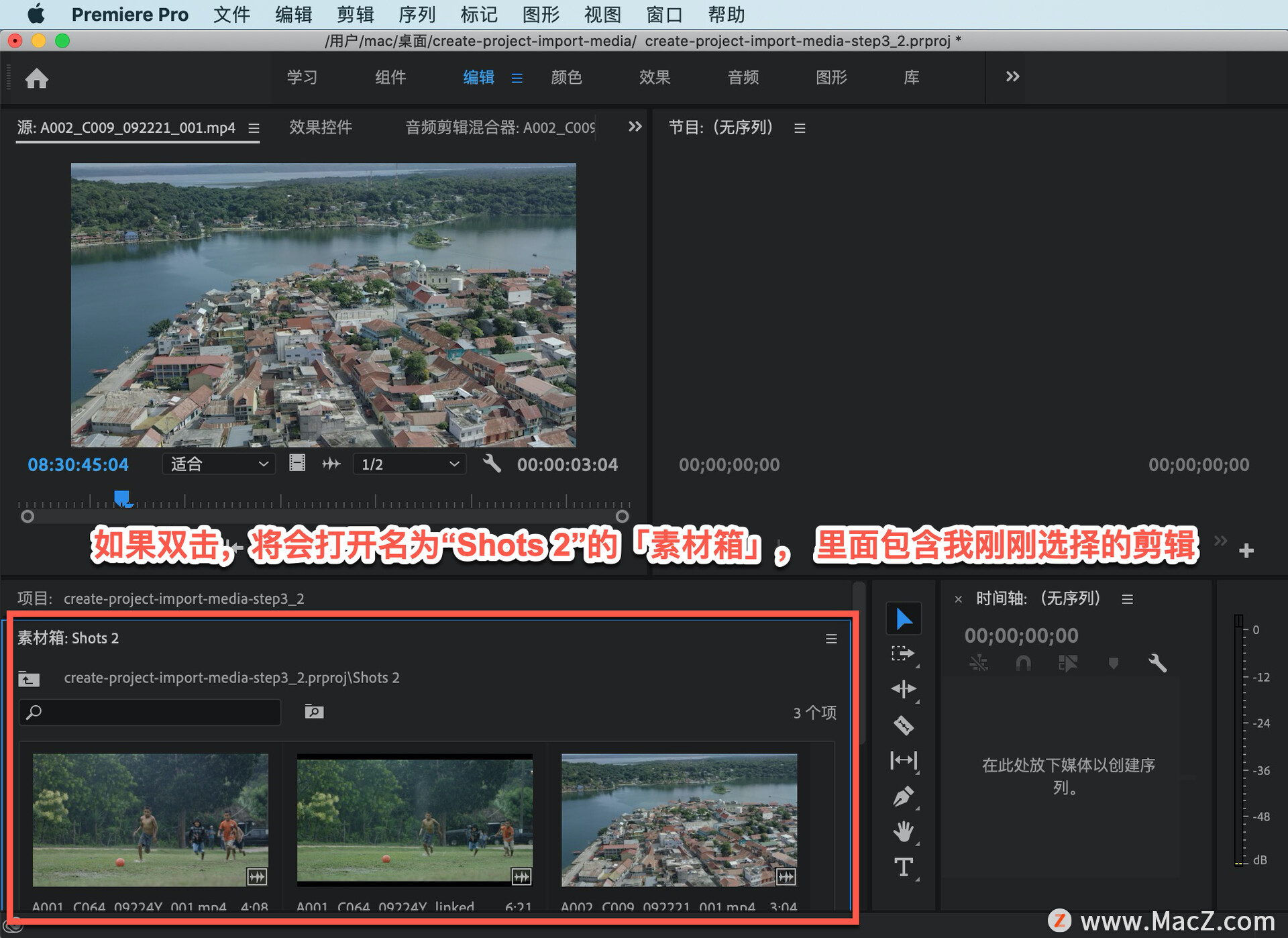This screenshot has width=1288, height=938.
Task: Click left handle of source zoom bar
Action: click(x=28, y=516)
